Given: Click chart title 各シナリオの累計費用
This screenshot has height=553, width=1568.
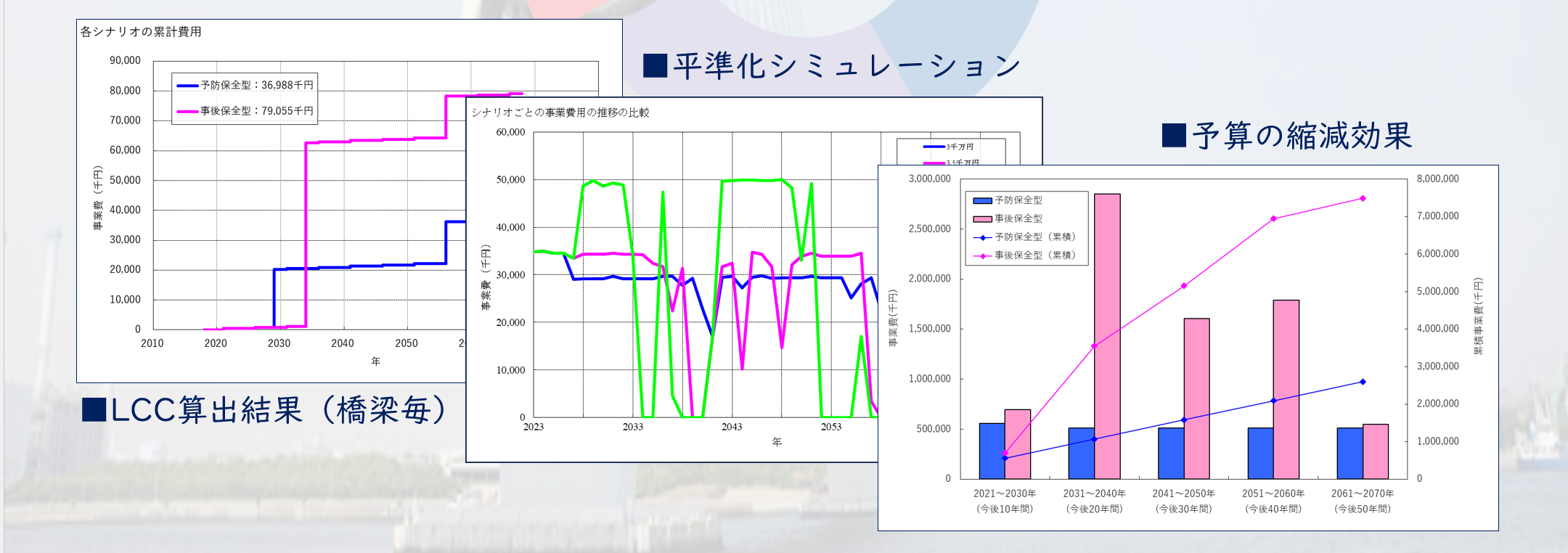Looking at the screenshot, I should pos(141,32).
